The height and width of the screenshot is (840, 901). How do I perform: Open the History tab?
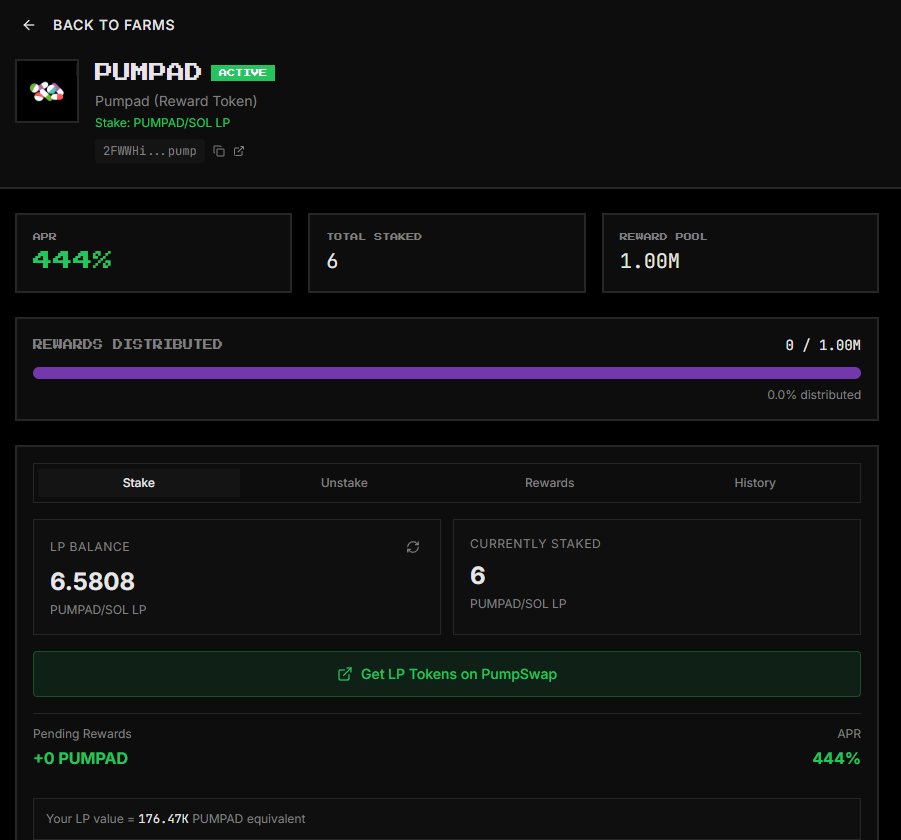pyautogui.click(x=754, y=483)
